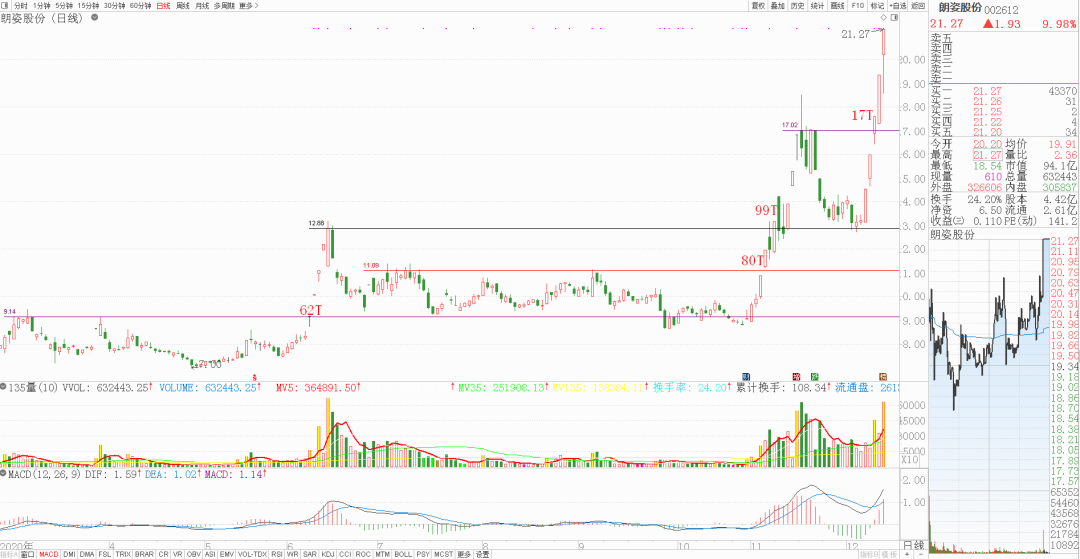
Task: Select the 15分钟 period
Action: pyautogui.click(x=88, y=6)
